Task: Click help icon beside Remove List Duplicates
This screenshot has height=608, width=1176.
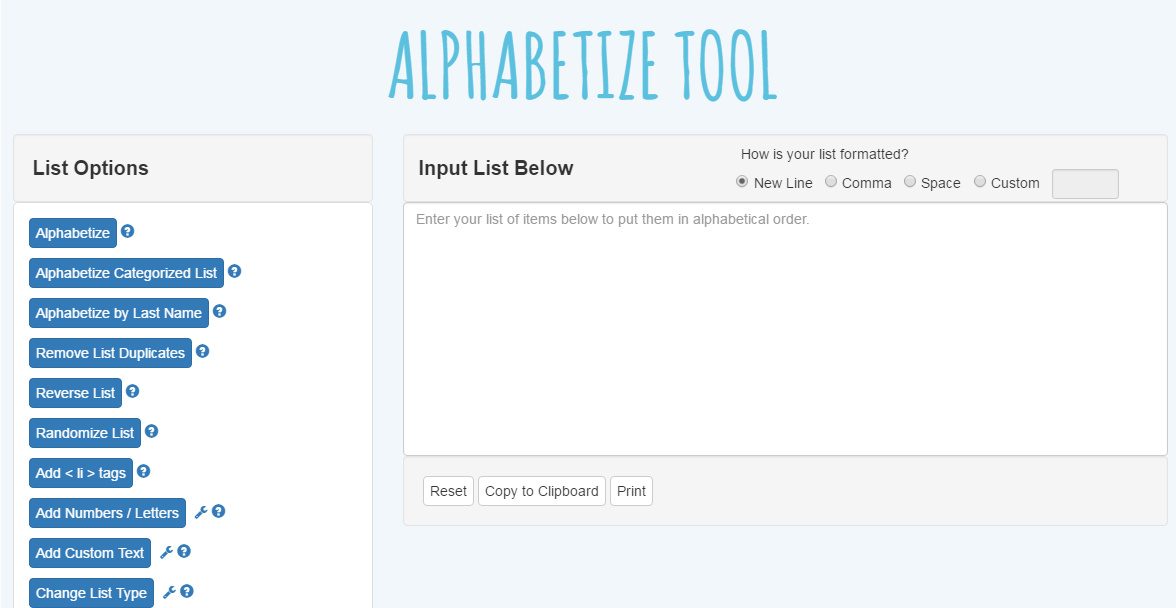Action: pyautogui.click(x=202, y=351)
